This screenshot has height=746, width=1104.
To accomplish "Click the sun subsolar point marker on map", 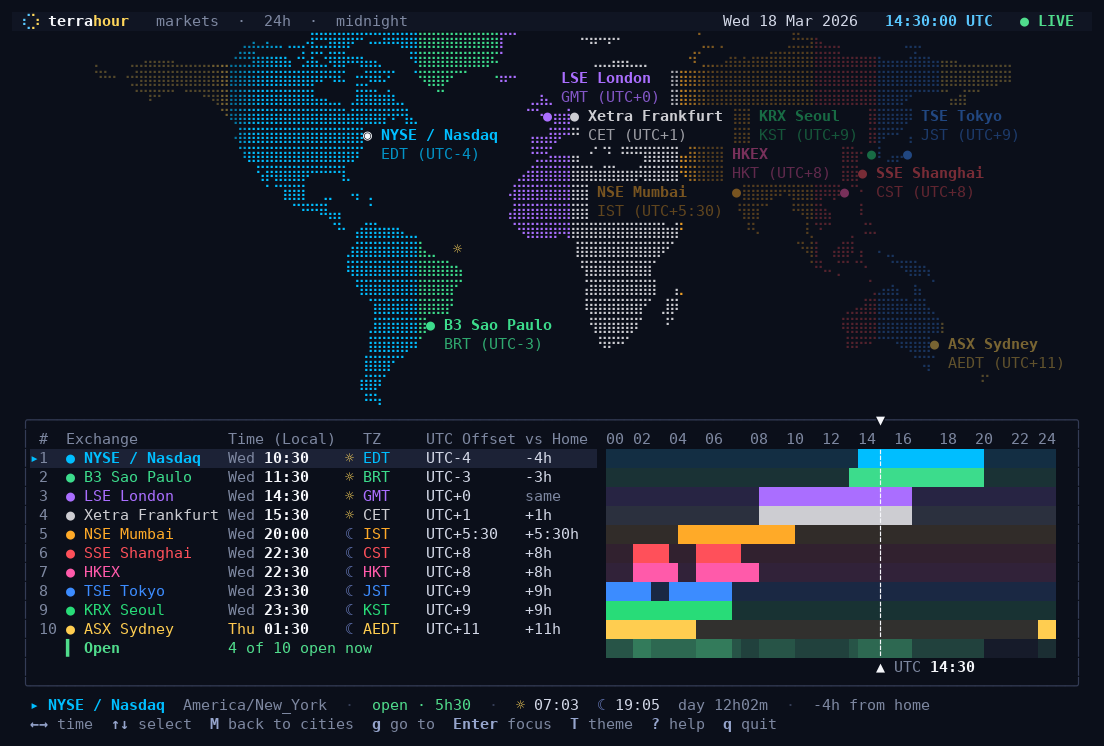I will (x=458, y=248).
